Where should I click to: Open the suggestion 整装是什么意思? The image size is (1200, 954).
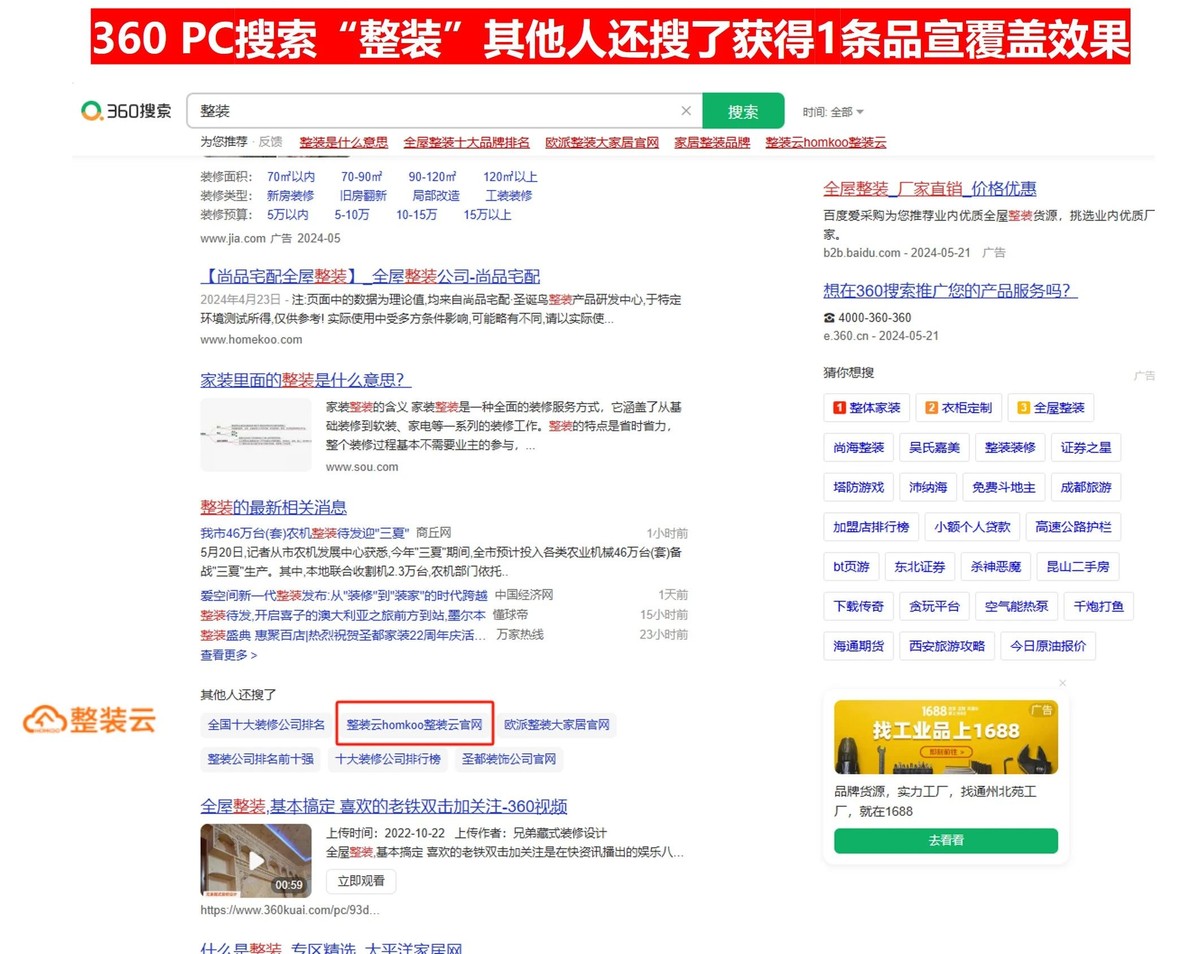(344, 142)
